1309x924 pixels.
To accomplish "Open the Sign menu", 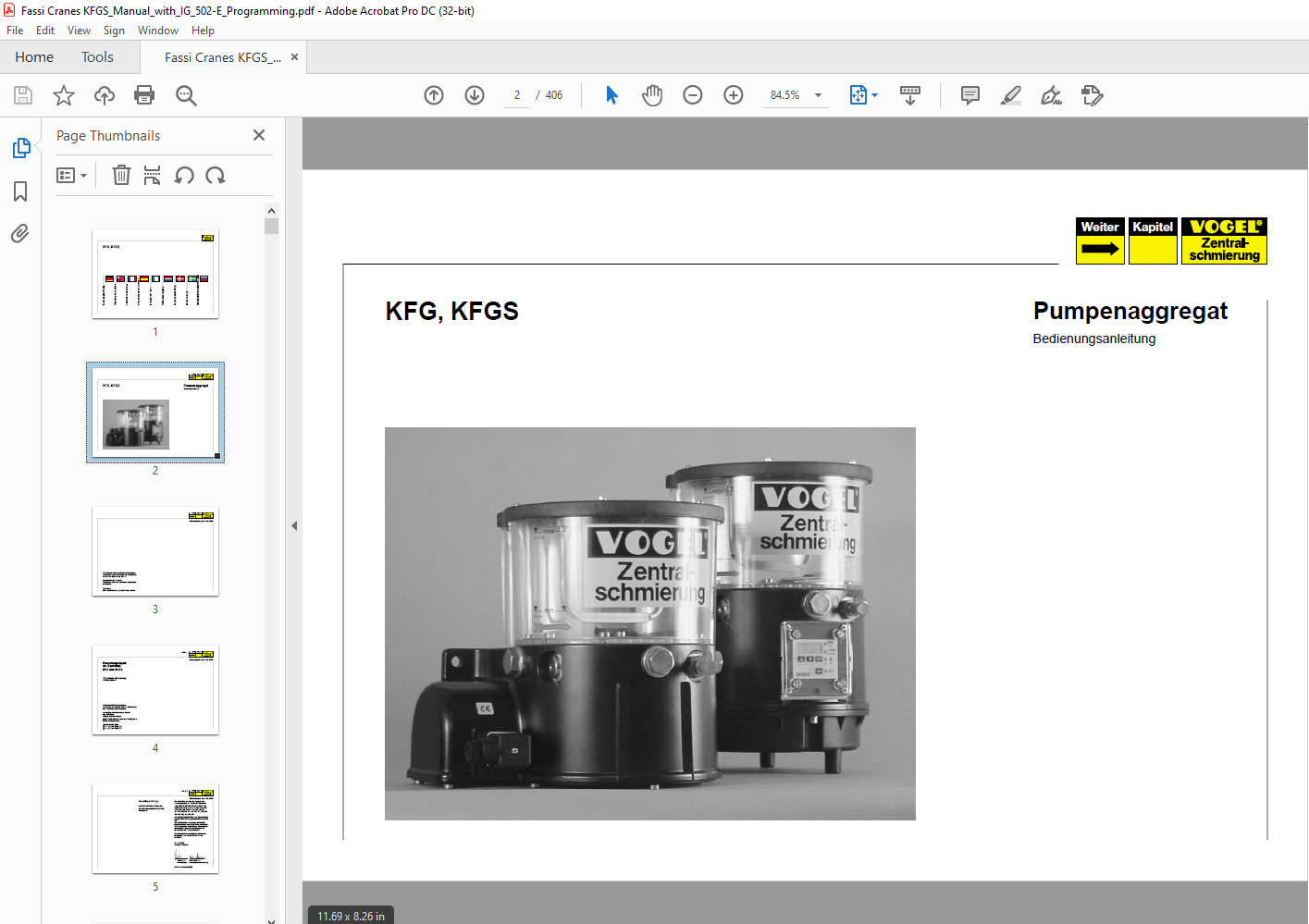I will [114, 31].
